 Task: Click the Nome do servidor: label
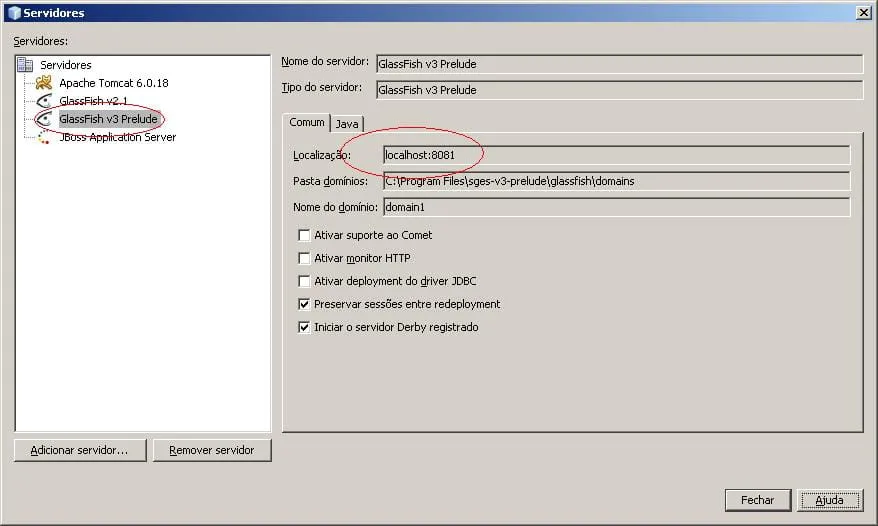325,62
